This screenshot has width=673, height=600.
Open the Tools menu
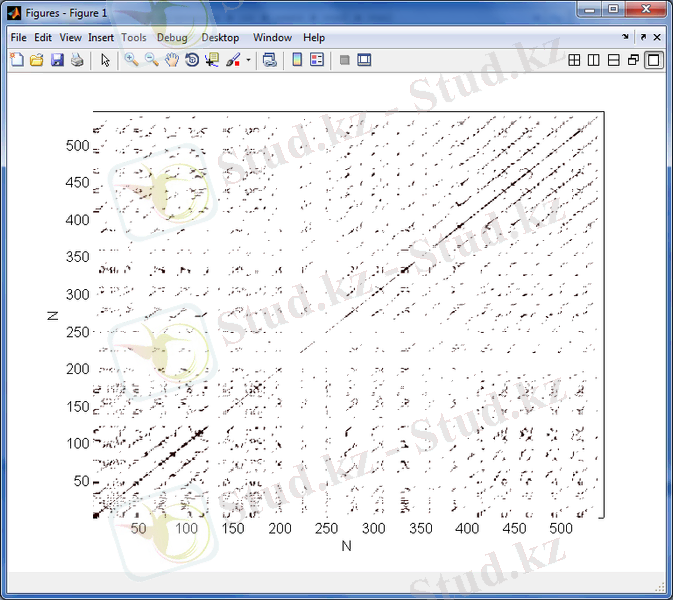click(134, 38)
